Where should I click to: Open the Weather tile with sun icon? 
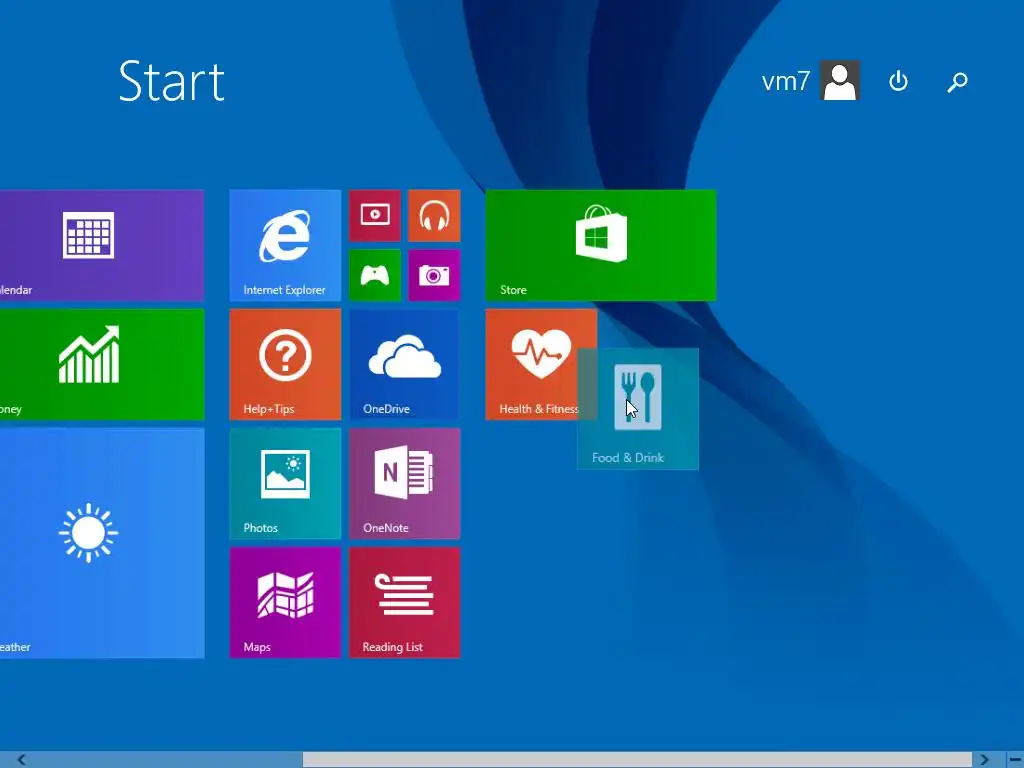coord(102,543)
